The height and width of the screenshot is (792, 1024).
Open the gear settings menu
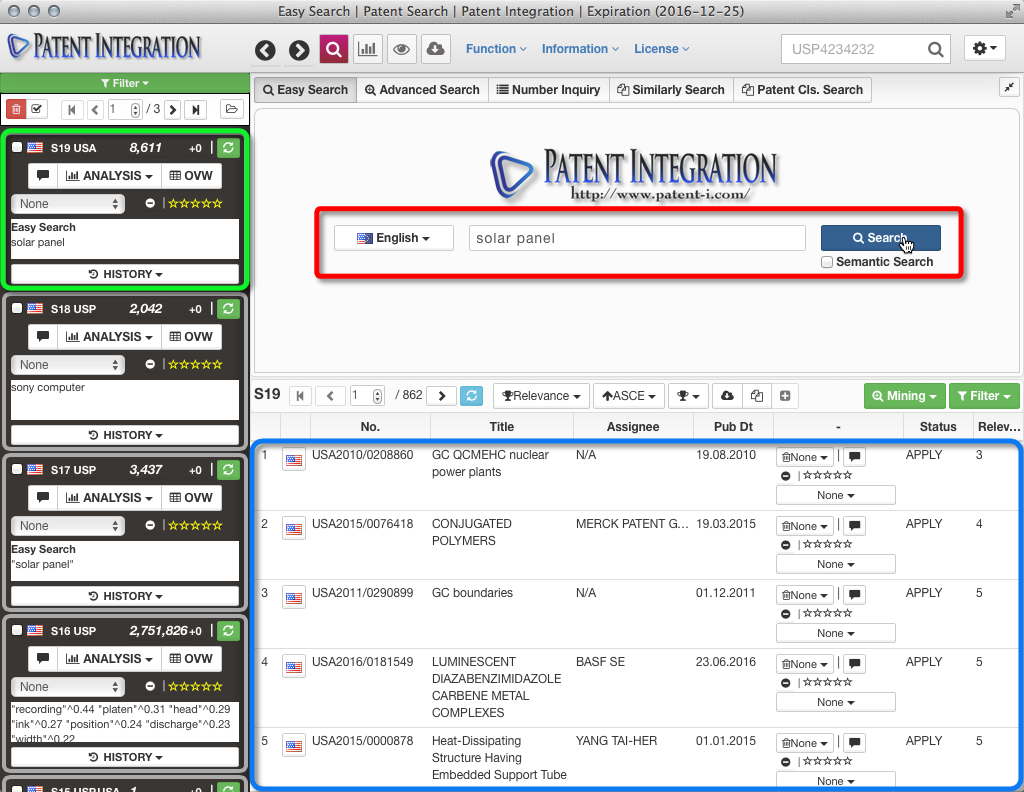984,48
